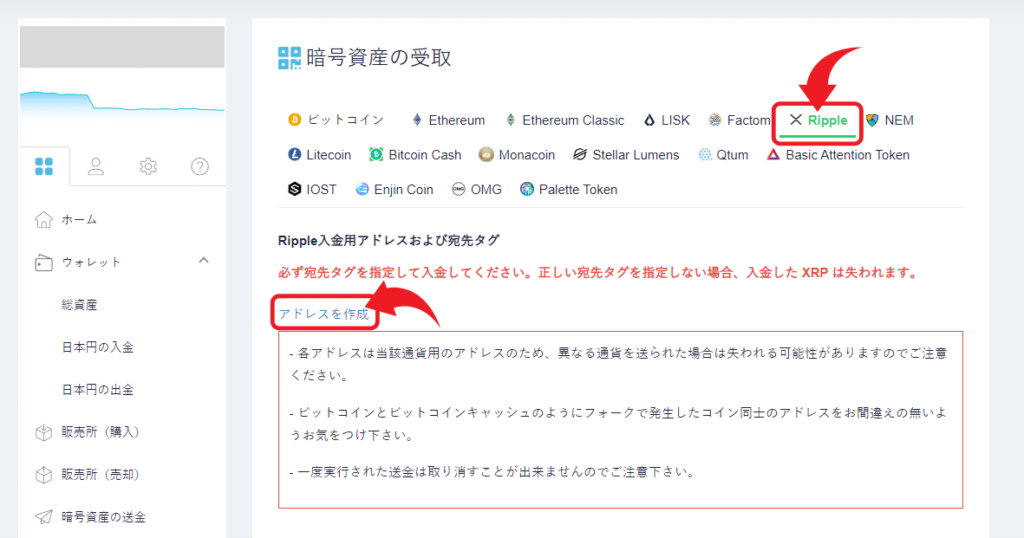This screenshot has height=538, width=1024.
Task: Click the green Ethereum Classic icon
Action: tap(511, 119)
